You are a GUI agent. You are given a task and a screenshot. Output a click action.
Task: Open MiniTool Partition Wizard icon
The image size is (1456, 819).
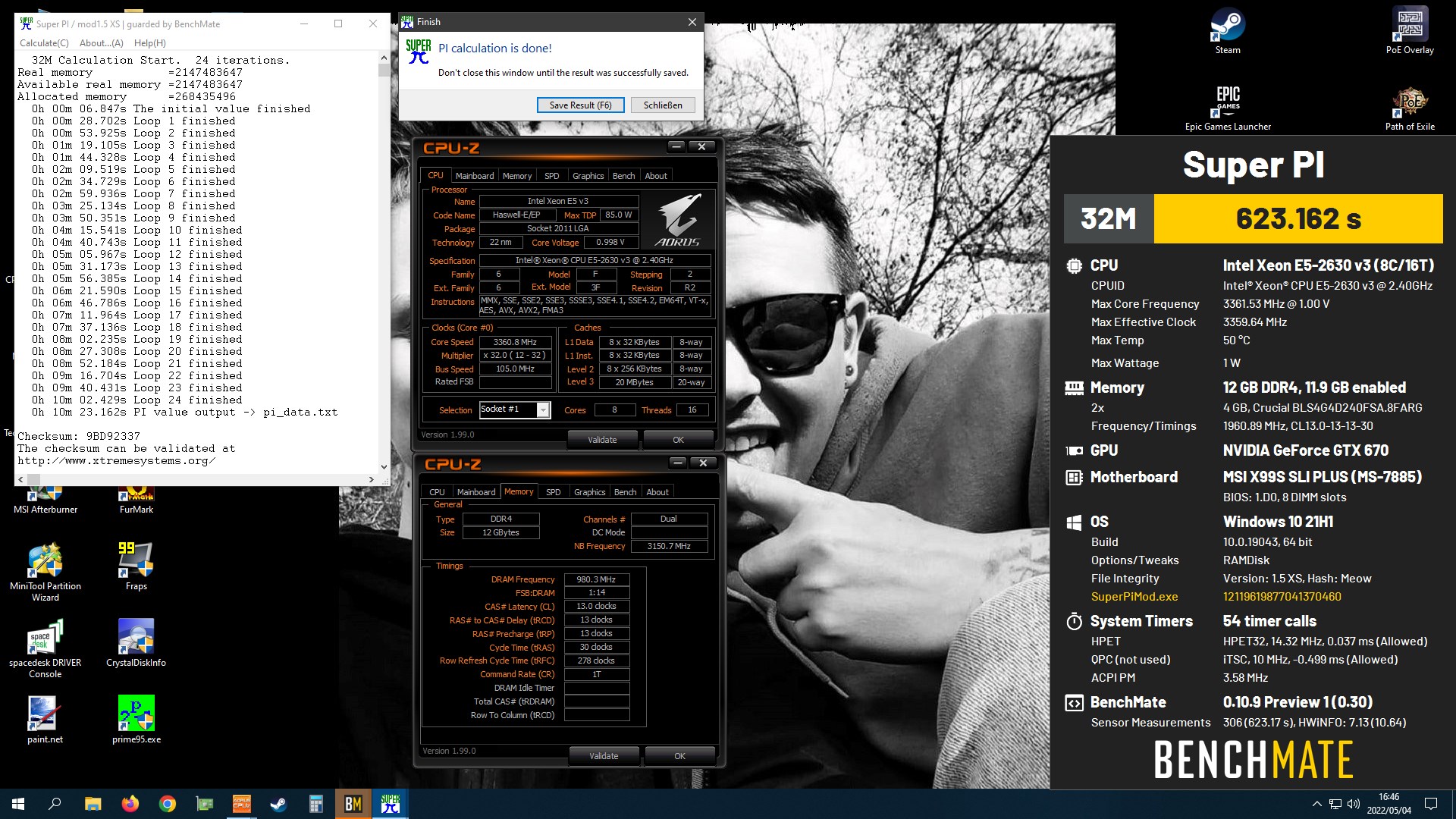45,573
